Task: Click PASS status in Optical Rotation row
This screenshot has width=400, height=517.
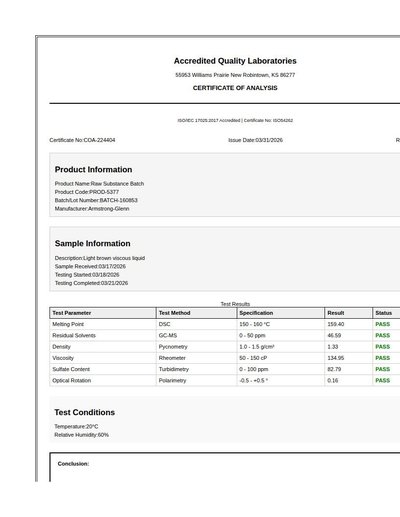Action: (x=382, y=381)
